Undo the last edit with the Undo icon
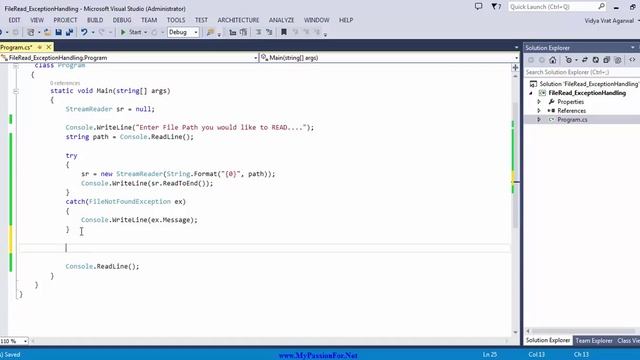The height and width of the screenshot is (360, 640). [x=84, y=32]
